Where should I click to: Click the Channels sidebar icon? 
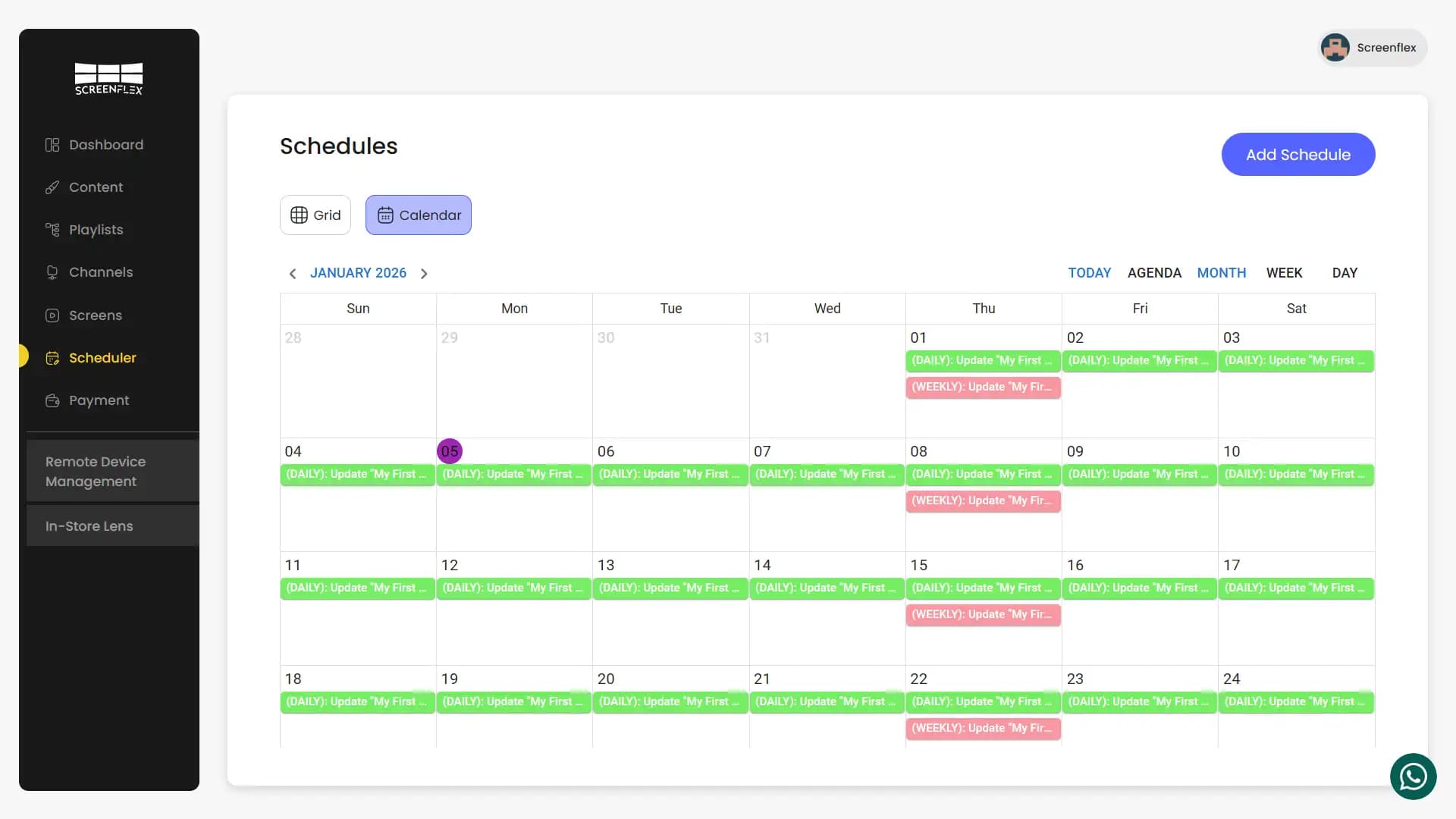pyautogui.click(x=52, y=272)
